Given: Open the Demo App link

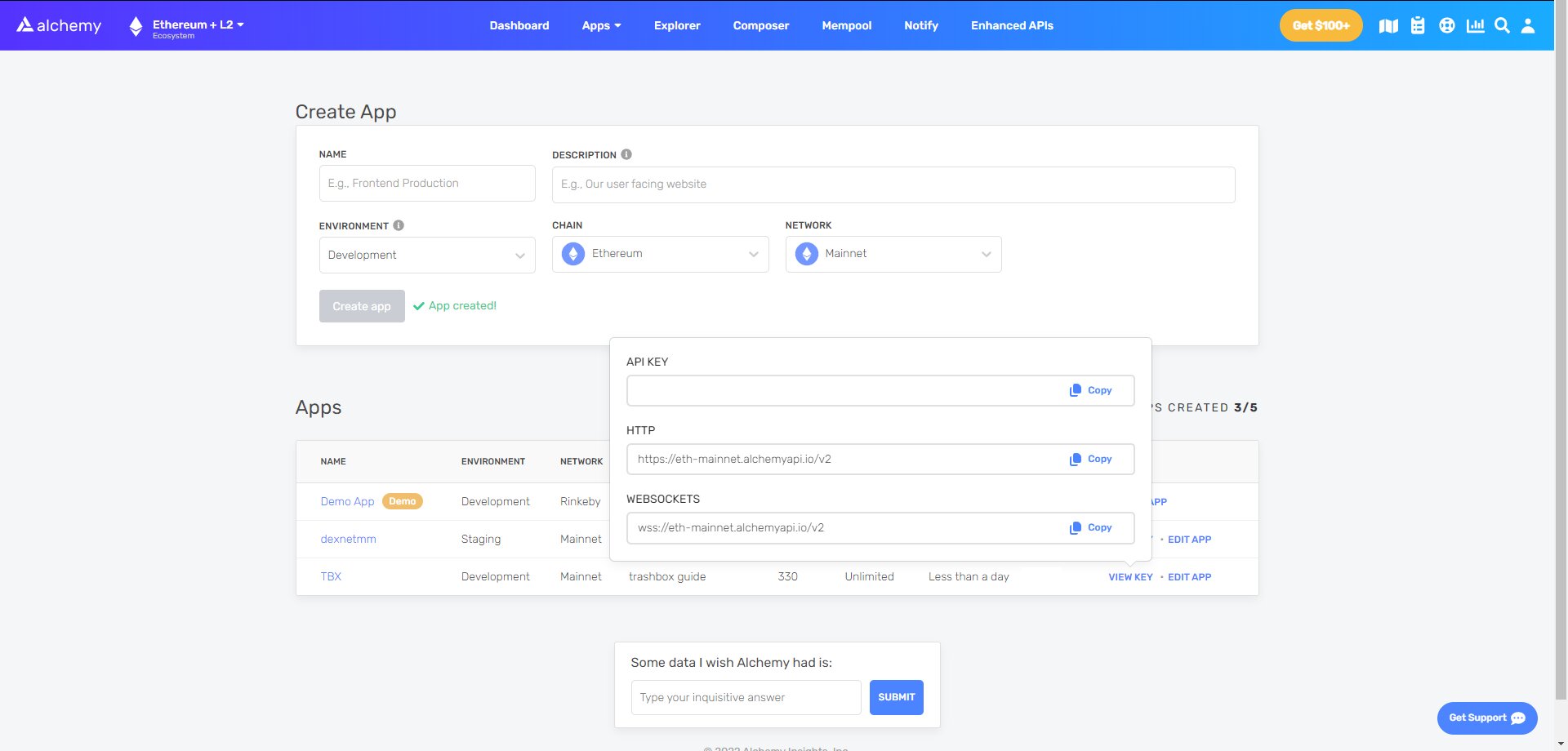Looking at the screenshot, I should [347, 501].
